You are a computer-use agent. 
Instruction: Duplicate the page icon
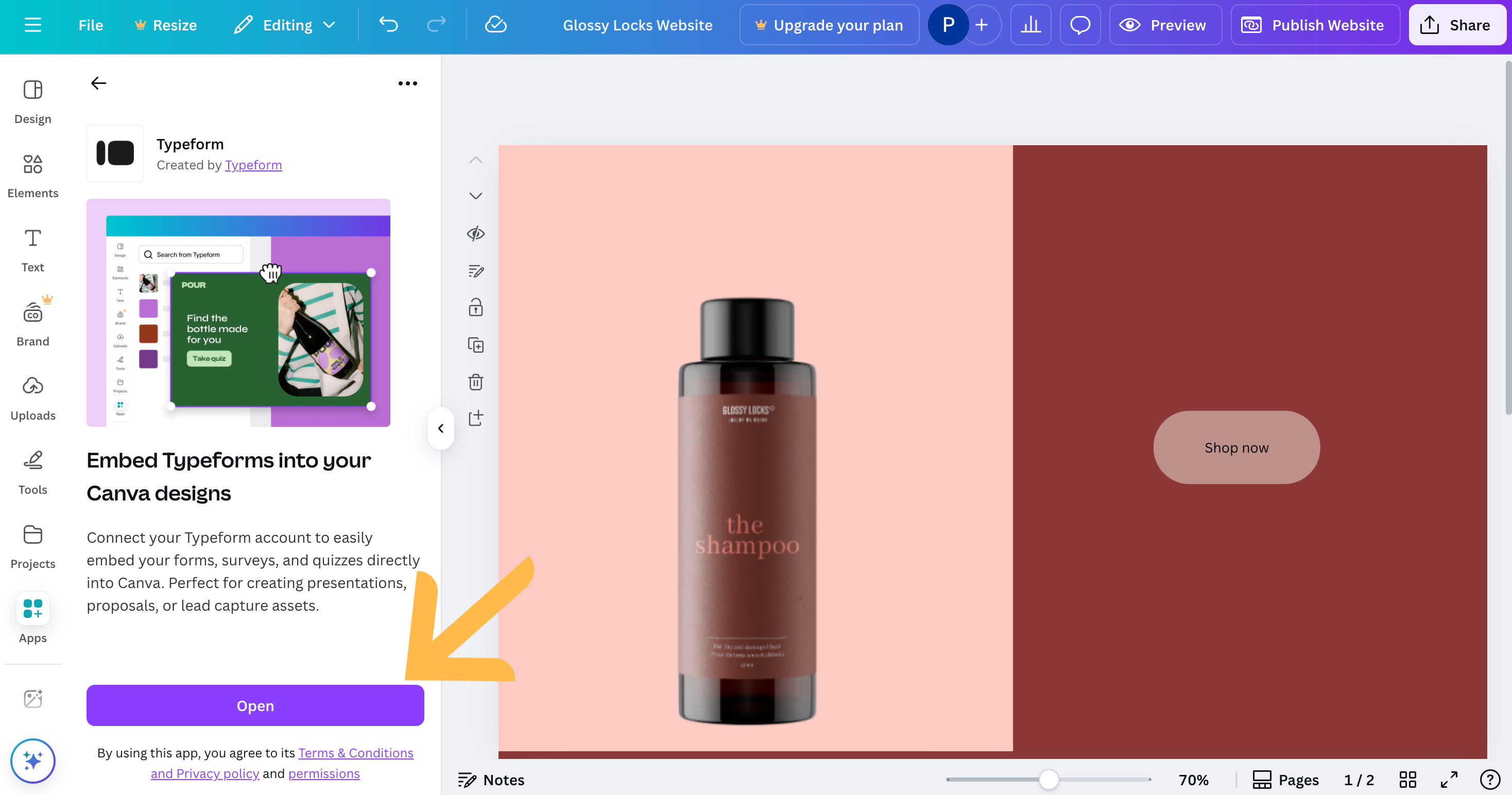475,344
